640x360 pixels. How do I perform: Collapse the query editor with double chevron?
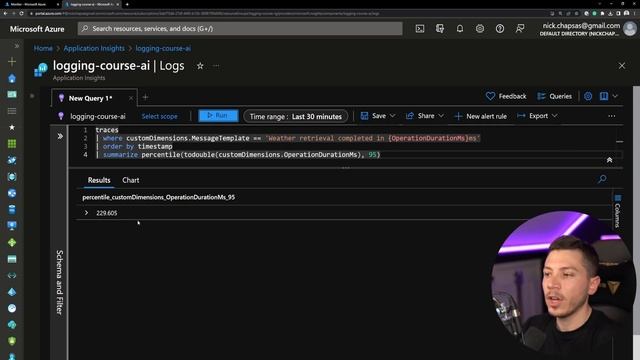609,160
